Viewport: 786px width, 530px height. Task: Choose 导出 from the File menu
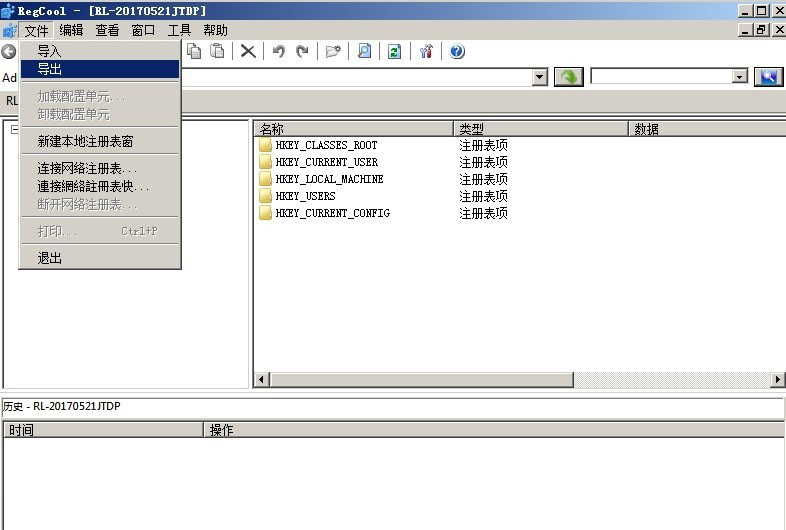click(x=50, y=69)
